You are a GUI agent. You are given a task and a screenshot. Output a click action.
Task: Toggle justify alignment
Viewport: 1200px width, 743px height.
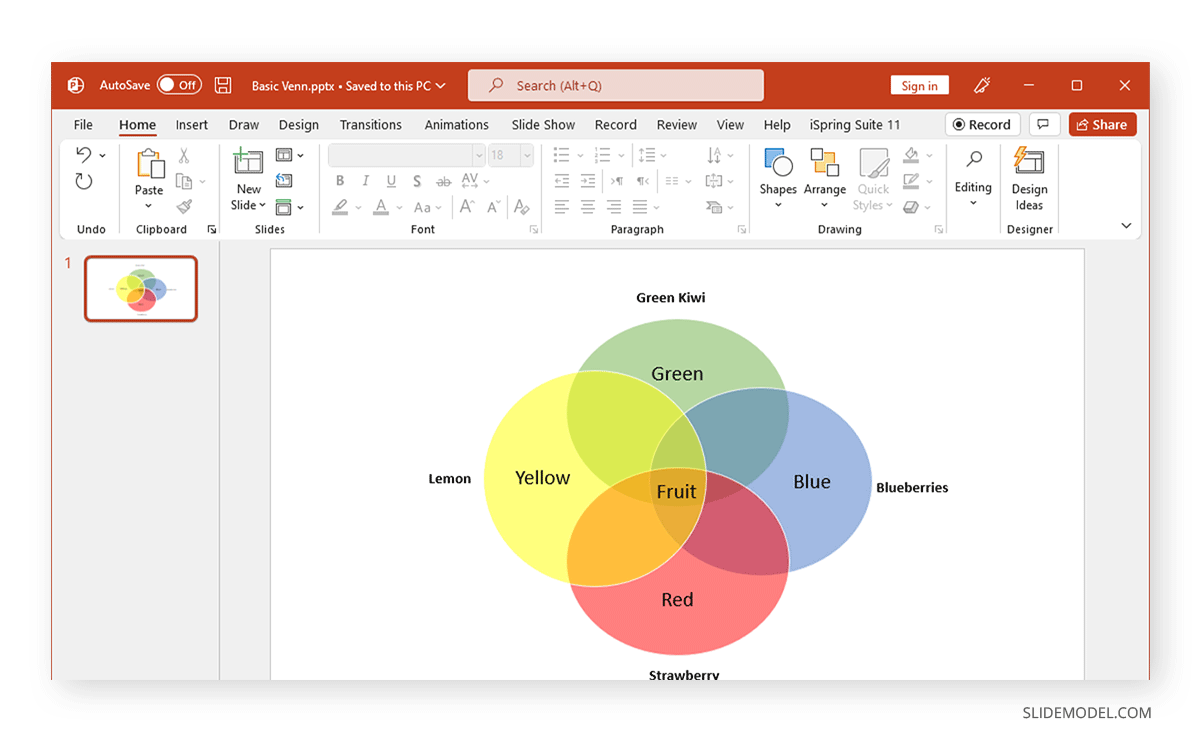pos(640,207)
